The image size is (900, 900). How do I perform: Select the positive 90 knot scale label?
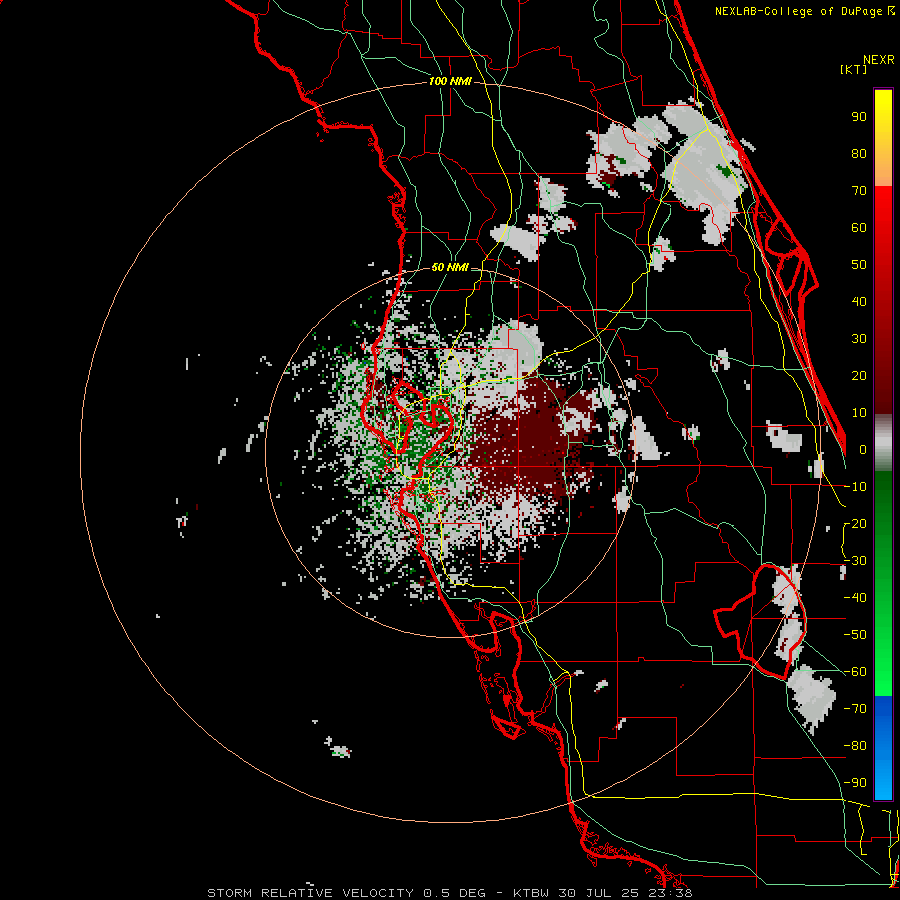(859, 117)
